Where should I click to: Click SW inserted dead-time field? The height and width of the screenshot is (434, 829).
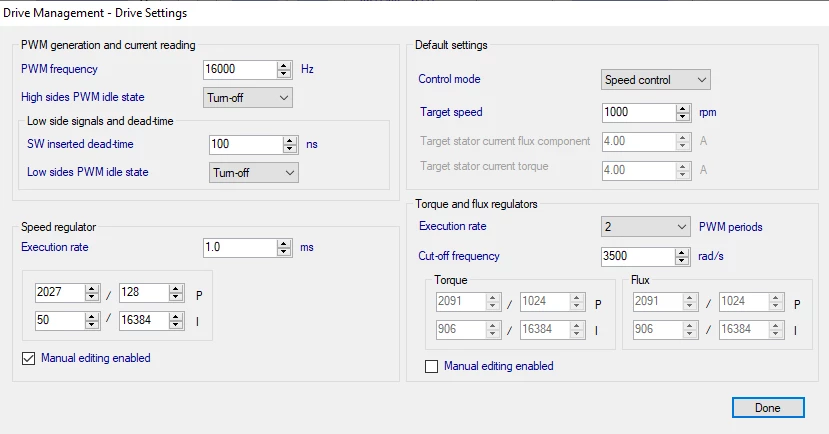(246, 144)
